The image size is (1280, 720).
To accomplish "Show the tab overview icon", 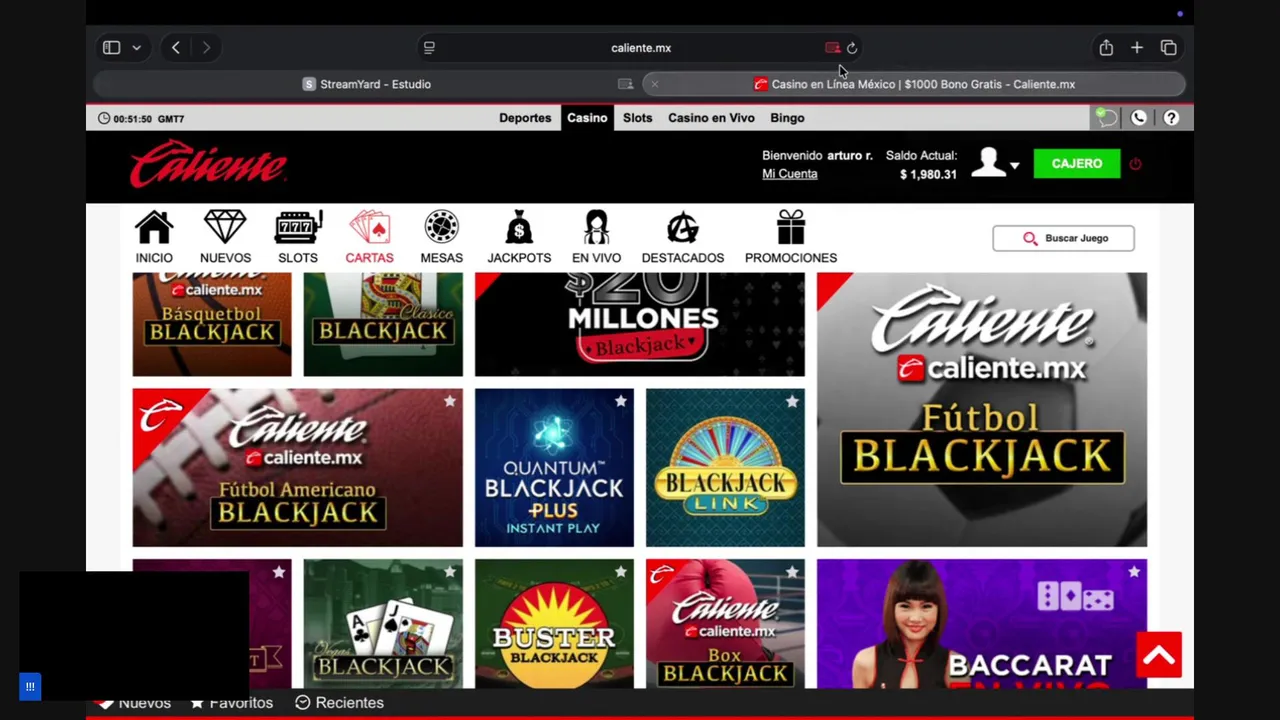I will point(1168,47).
